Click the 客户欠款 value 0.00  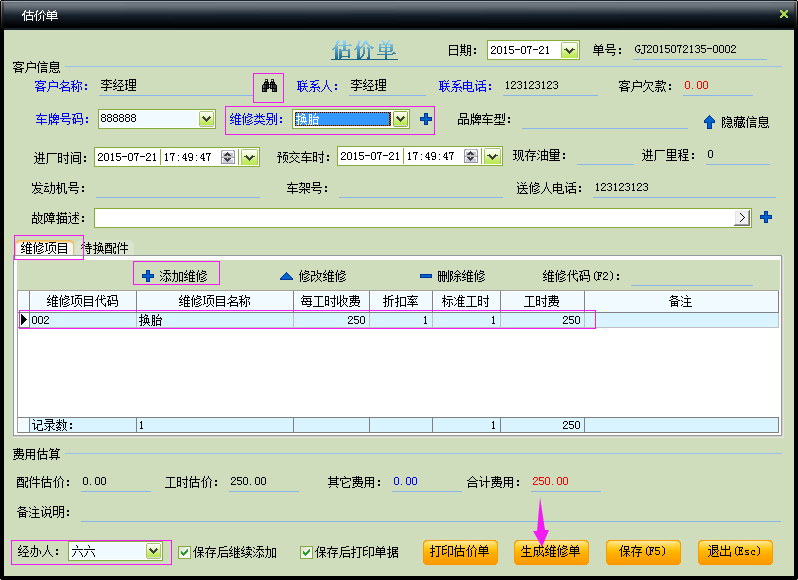click(x=696, y=85)
